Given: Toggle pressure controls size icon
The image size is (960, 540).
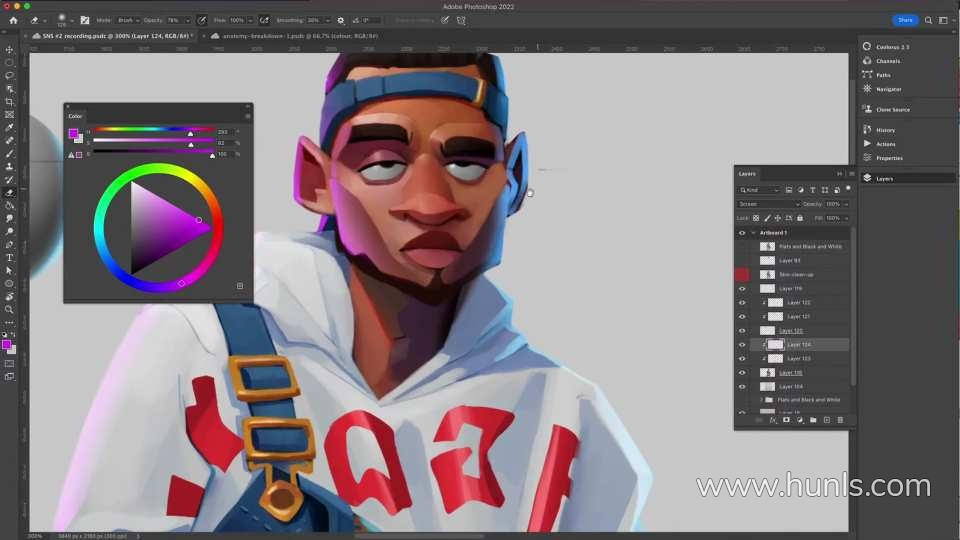Looking at the screenshot, I should point(445,20).
